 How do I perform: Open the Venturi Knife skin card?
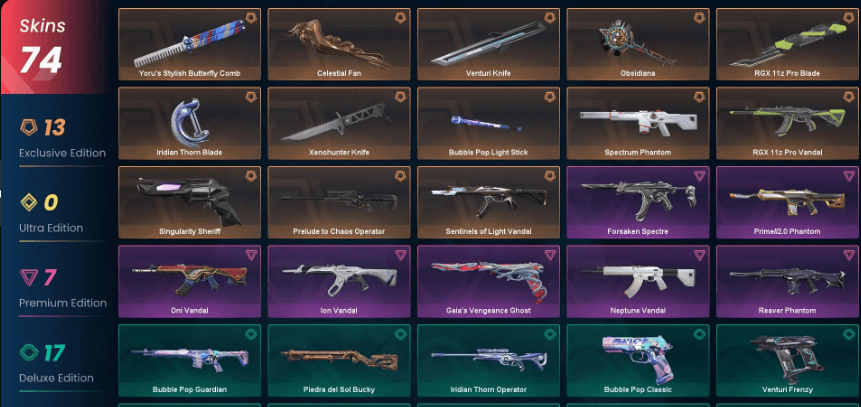pos(488,44)
